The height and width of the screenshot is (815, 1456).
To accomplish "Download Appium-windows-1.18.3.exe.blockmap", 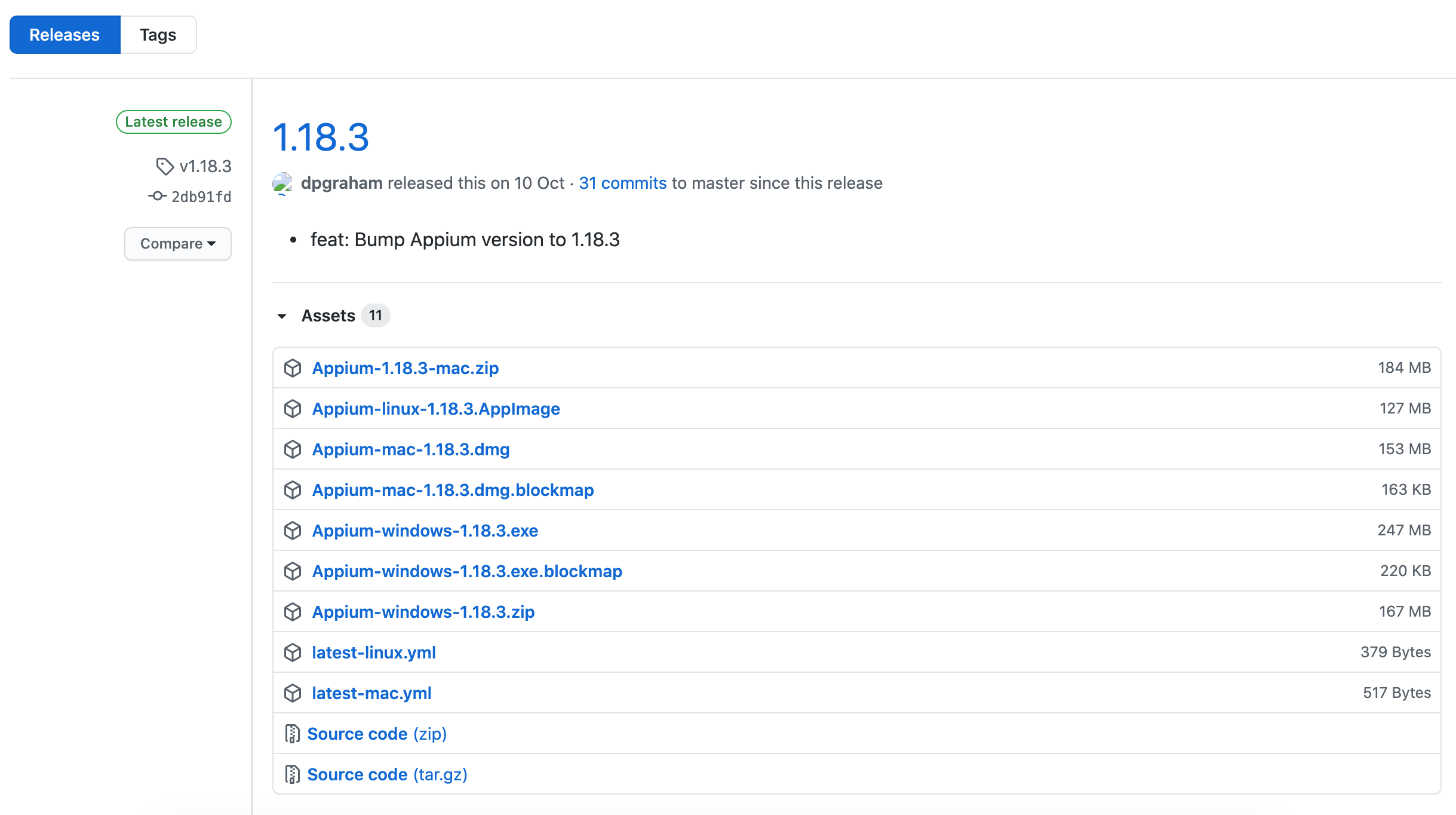I will (x=467, y=571).
